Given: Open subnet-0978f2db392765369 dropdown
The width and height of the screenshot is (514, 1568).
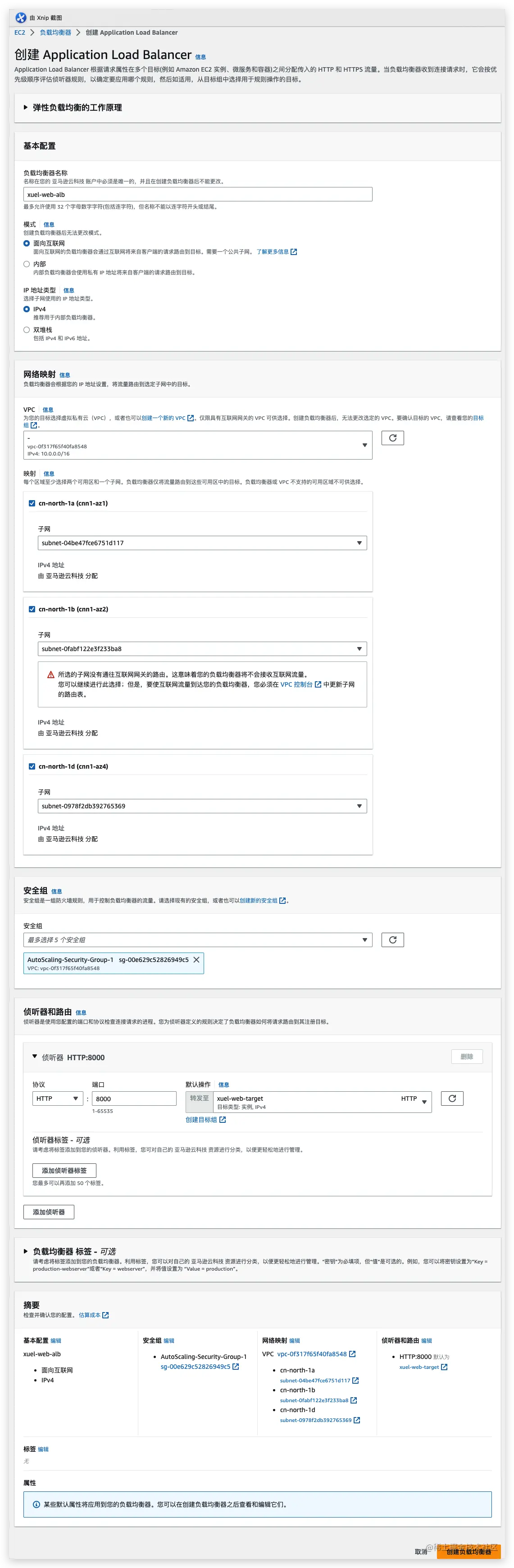Looking at the screenshot, I should (202, 806).
